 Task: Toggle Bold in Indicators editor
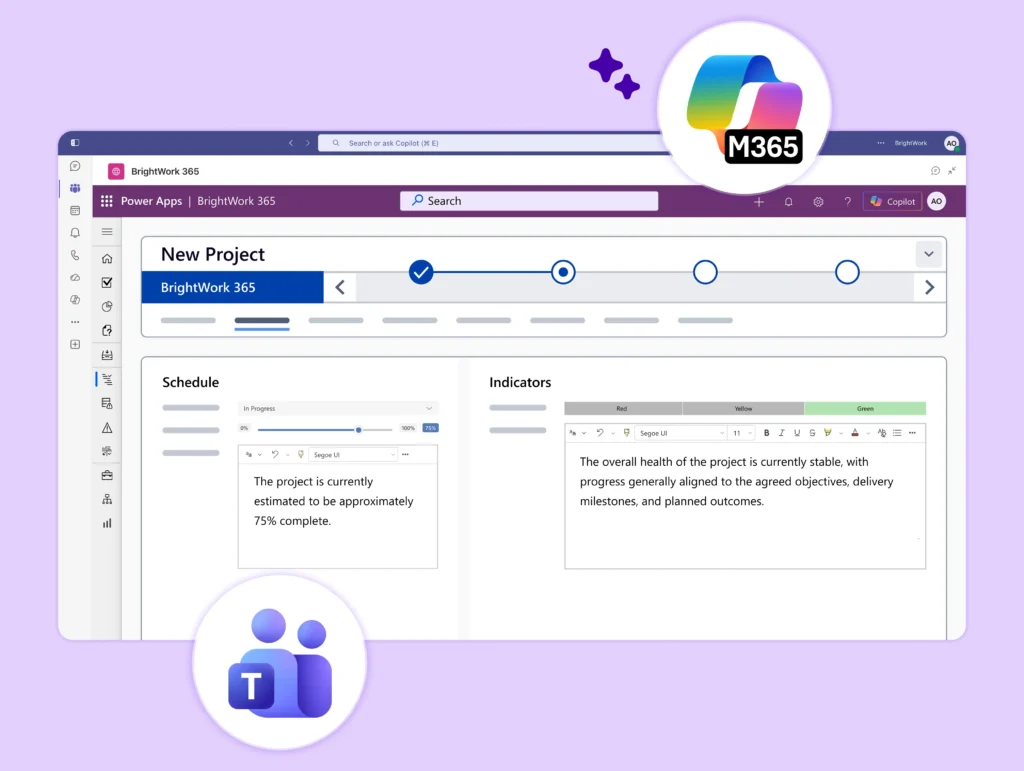766,433
